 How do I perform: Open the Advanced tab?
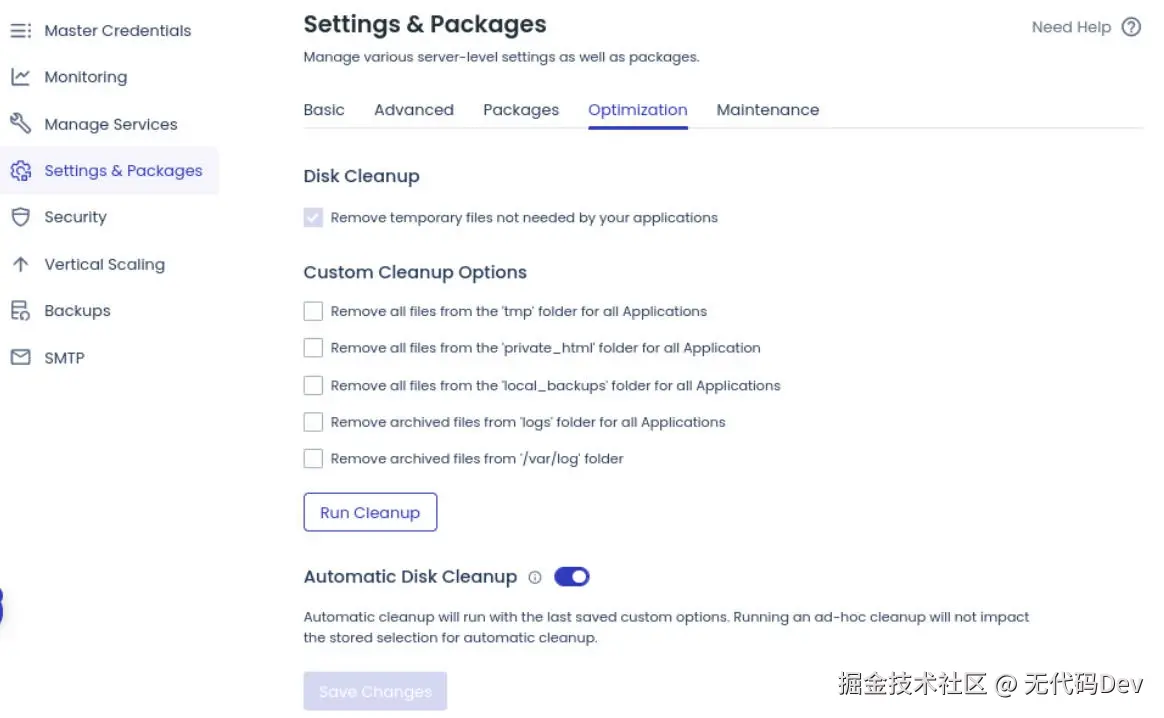point(413,110)
